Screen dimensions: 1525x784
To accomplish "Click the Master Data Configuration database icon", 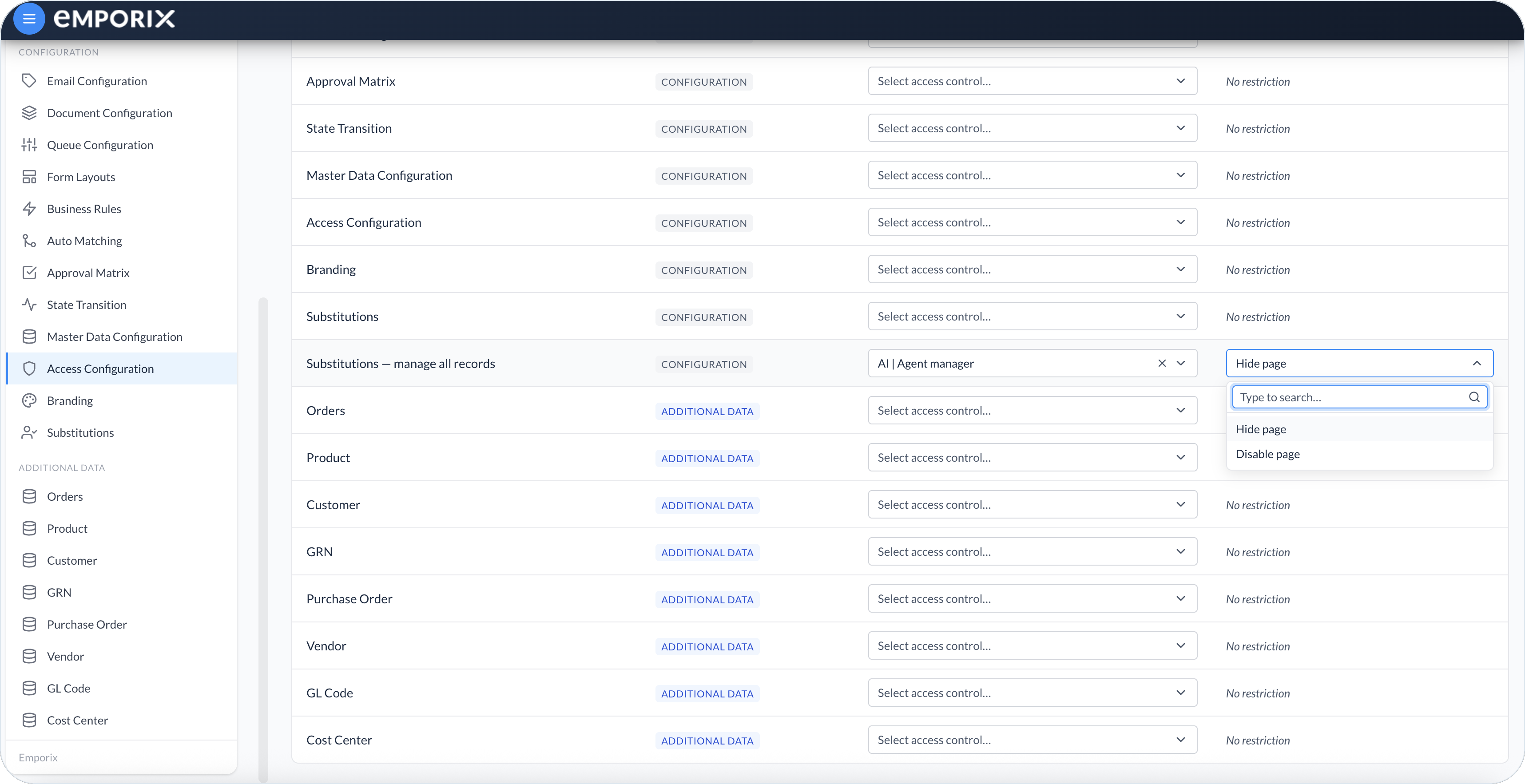I will point(29,336).
